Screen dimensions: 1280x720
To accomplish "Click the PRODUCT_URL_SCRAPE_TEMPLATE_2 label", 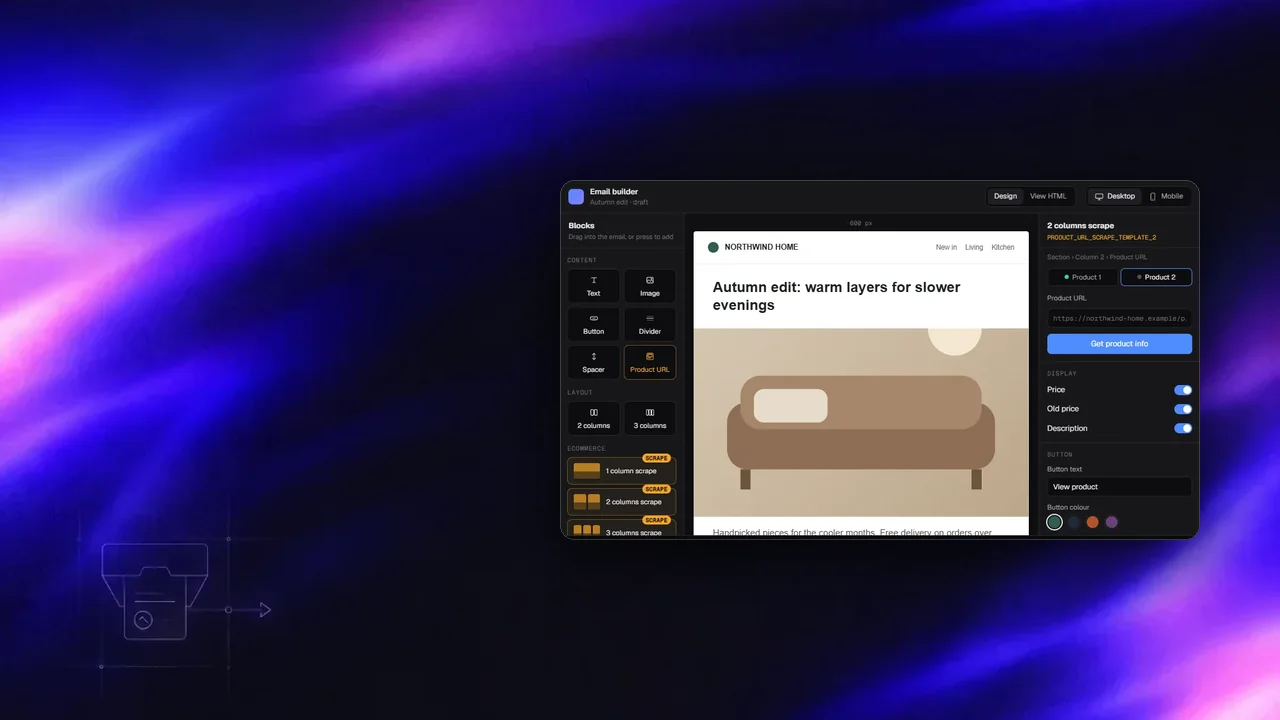I will point(1101,238).
